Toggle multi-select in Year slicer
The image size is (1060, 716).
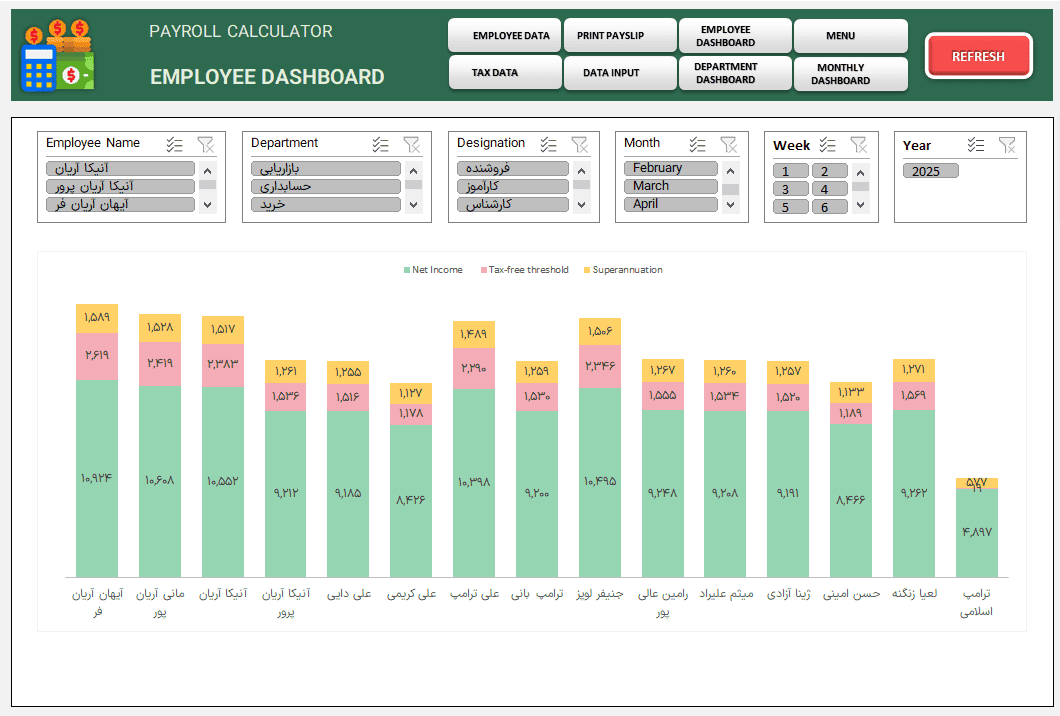[x=975, y=144]
